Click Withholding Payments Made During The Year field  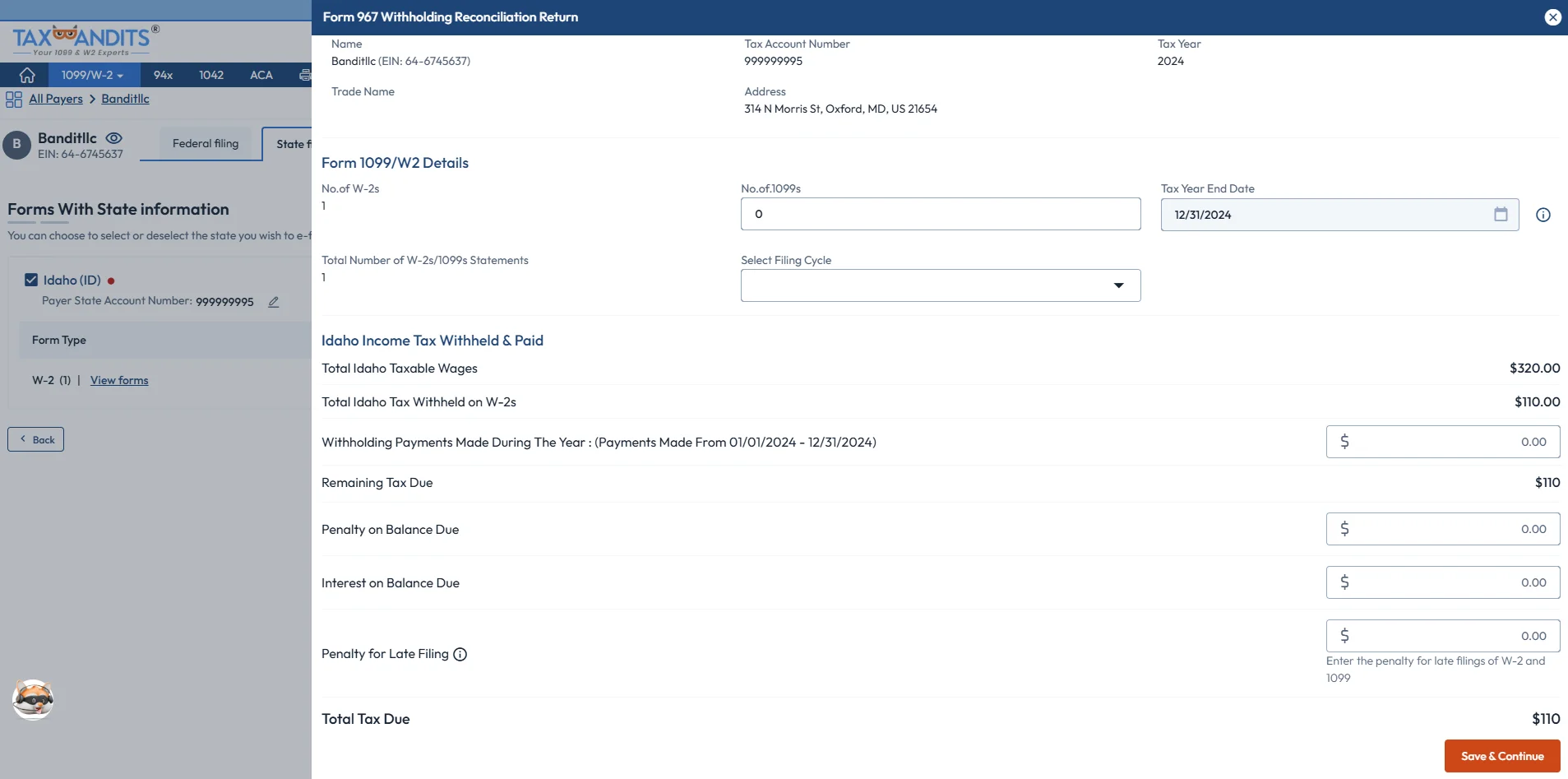(1443, 442)
